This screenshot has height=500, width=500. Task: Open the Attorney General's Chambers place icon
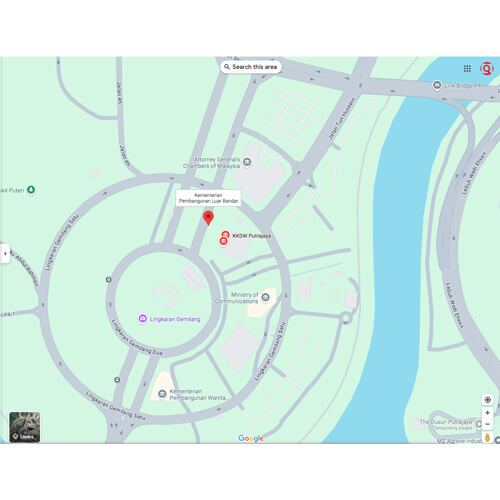pos(247,162)
